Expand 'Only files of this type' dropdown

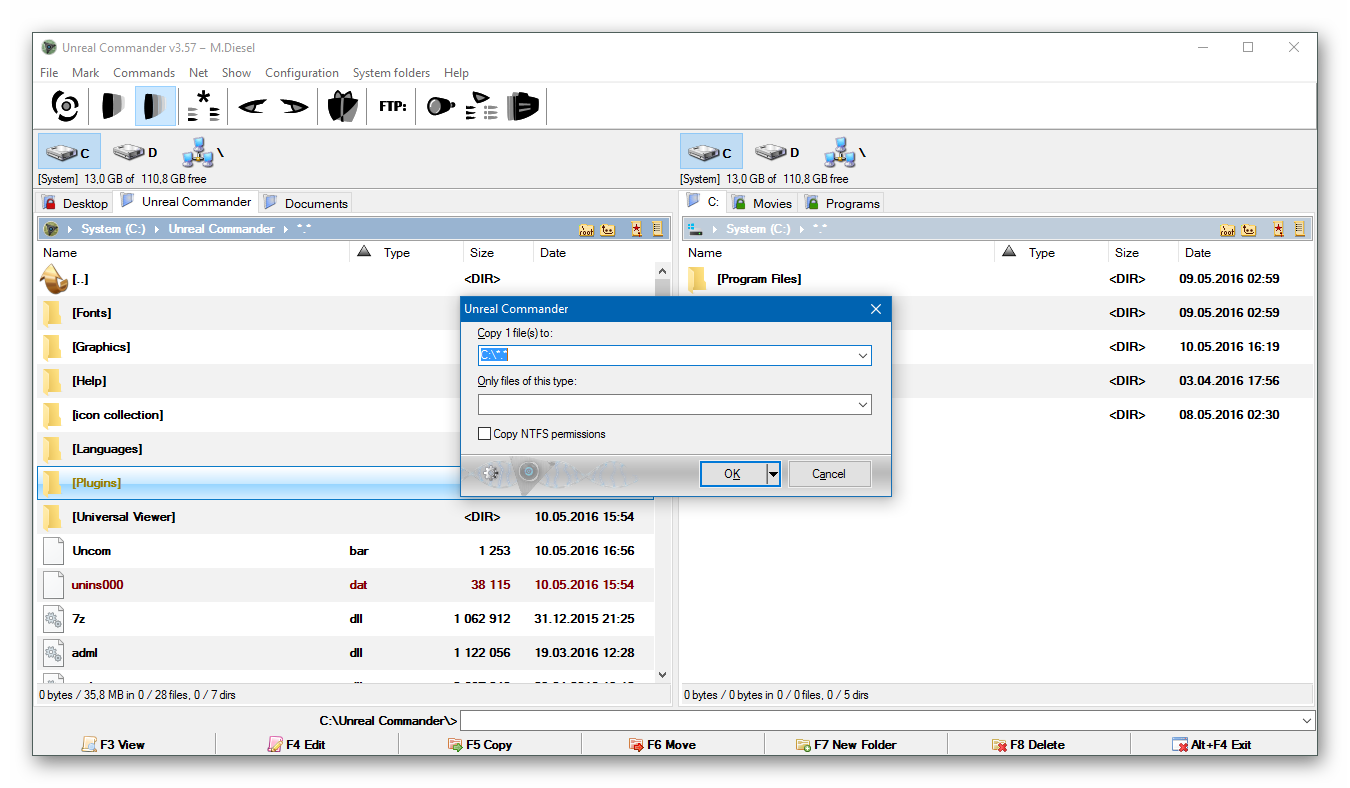pyautogui.click(x=862, y=404)
